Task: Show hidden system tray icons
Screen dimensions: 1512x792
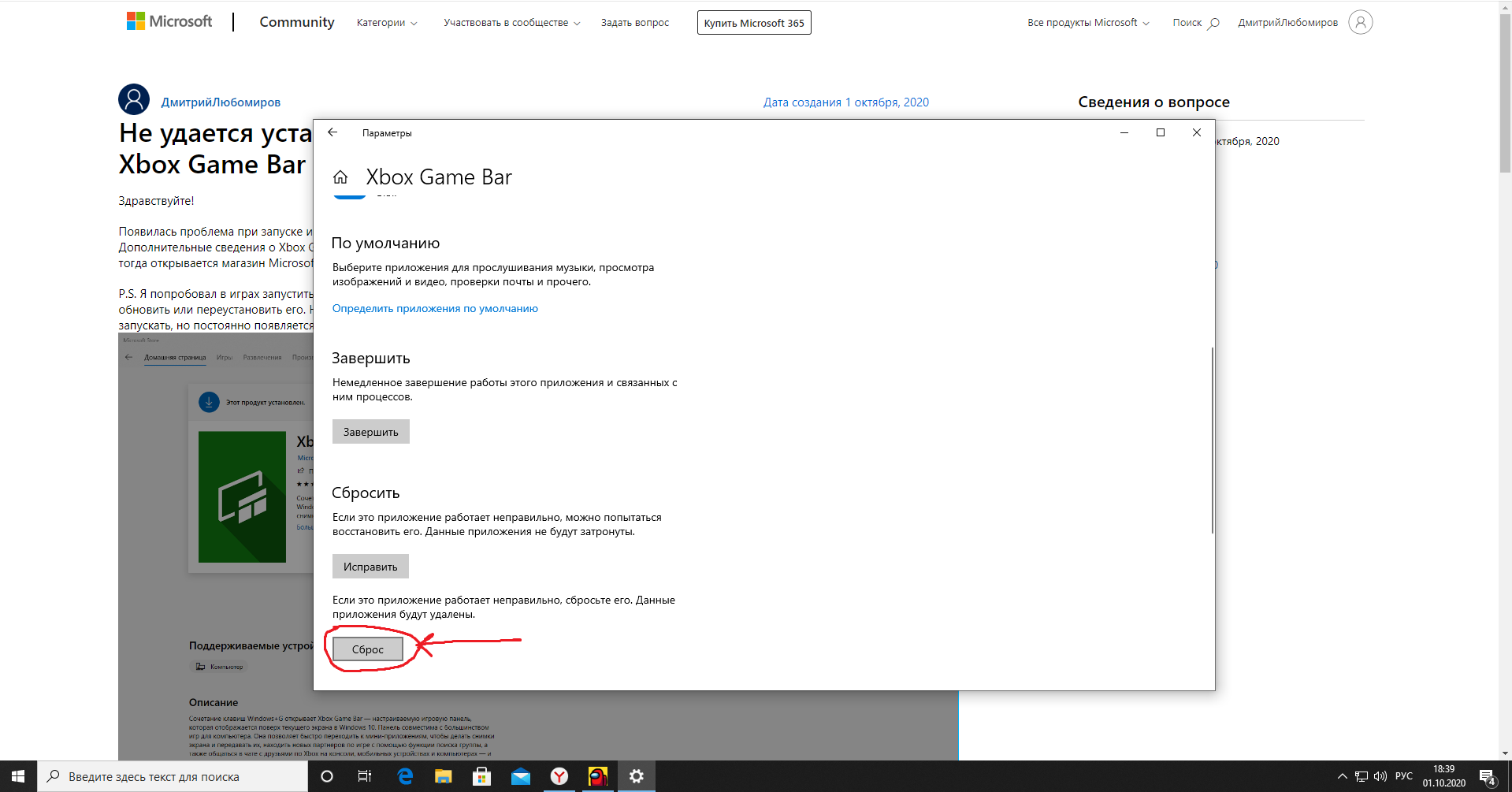Action: click(x=1343, y=776)
